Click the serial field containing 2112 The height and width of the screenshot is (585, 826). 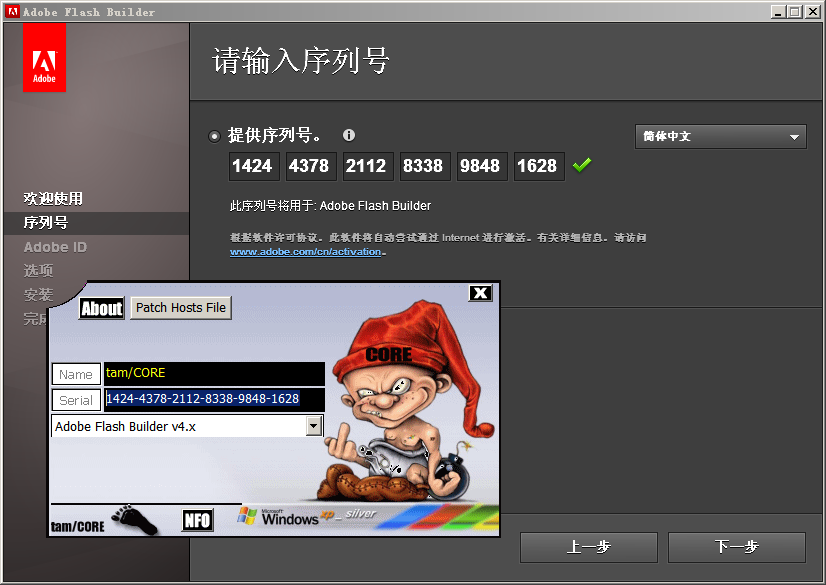[368, 166]
